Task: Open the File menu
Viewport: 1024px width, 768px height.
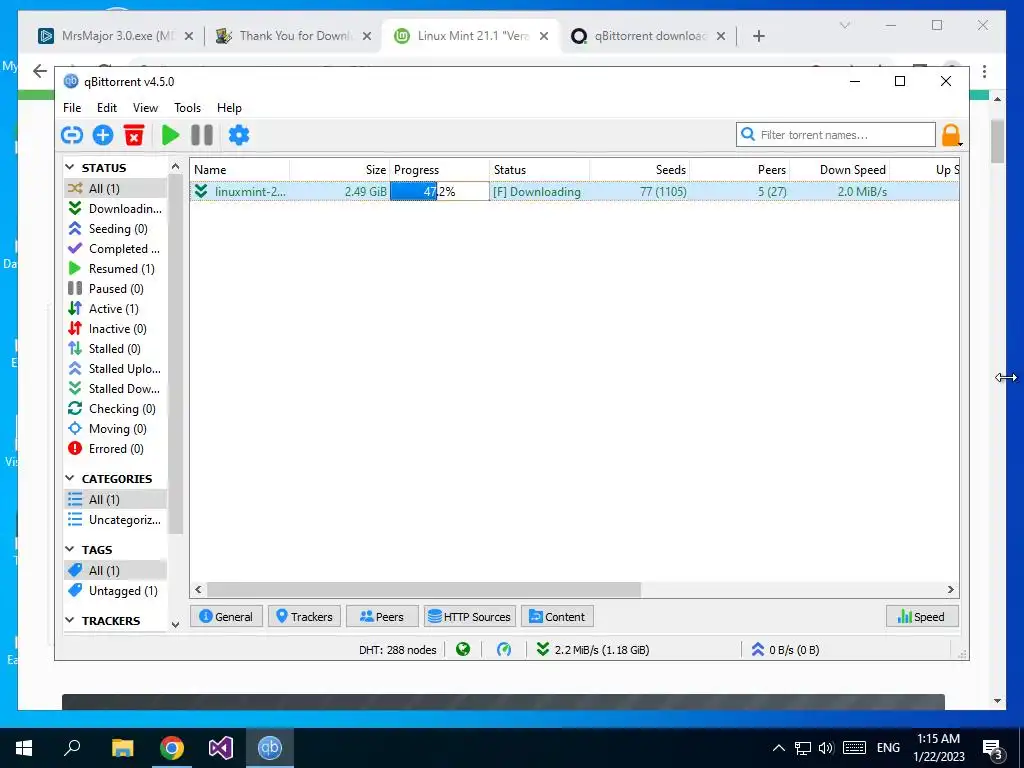Action: [72, 108]
